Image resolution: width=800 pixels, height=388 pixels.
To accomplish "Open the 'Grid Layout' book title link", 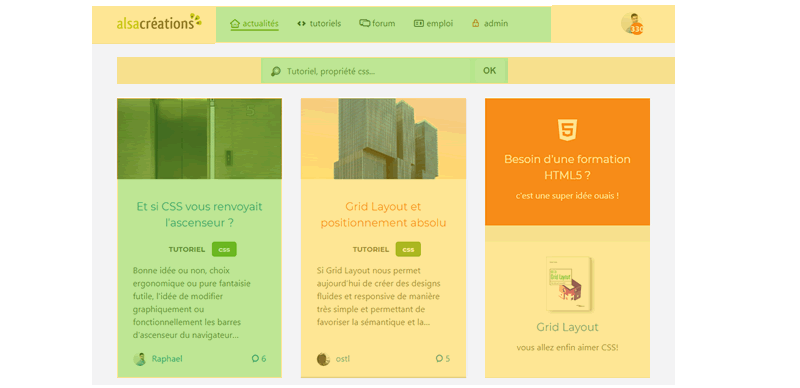I will [x=567, y=327].
